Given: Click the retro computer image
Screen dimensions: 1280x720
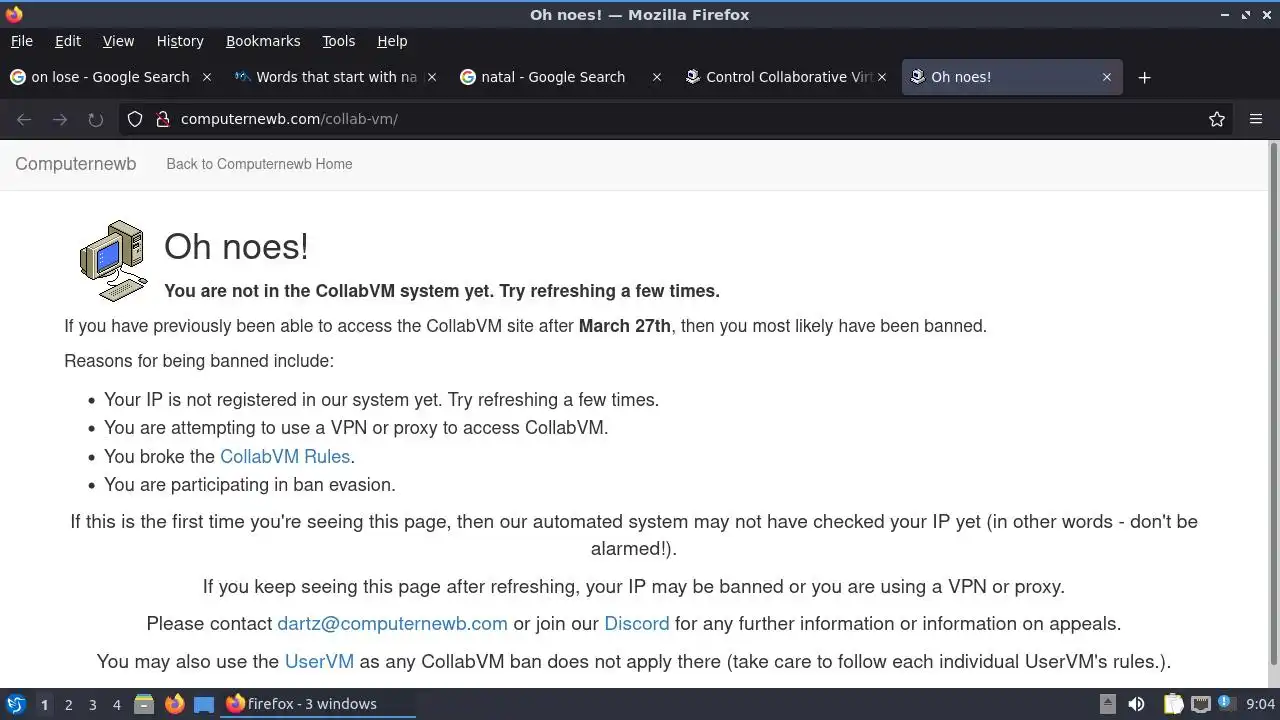Looking at the screenshot, I should click(x=114, y=260).
